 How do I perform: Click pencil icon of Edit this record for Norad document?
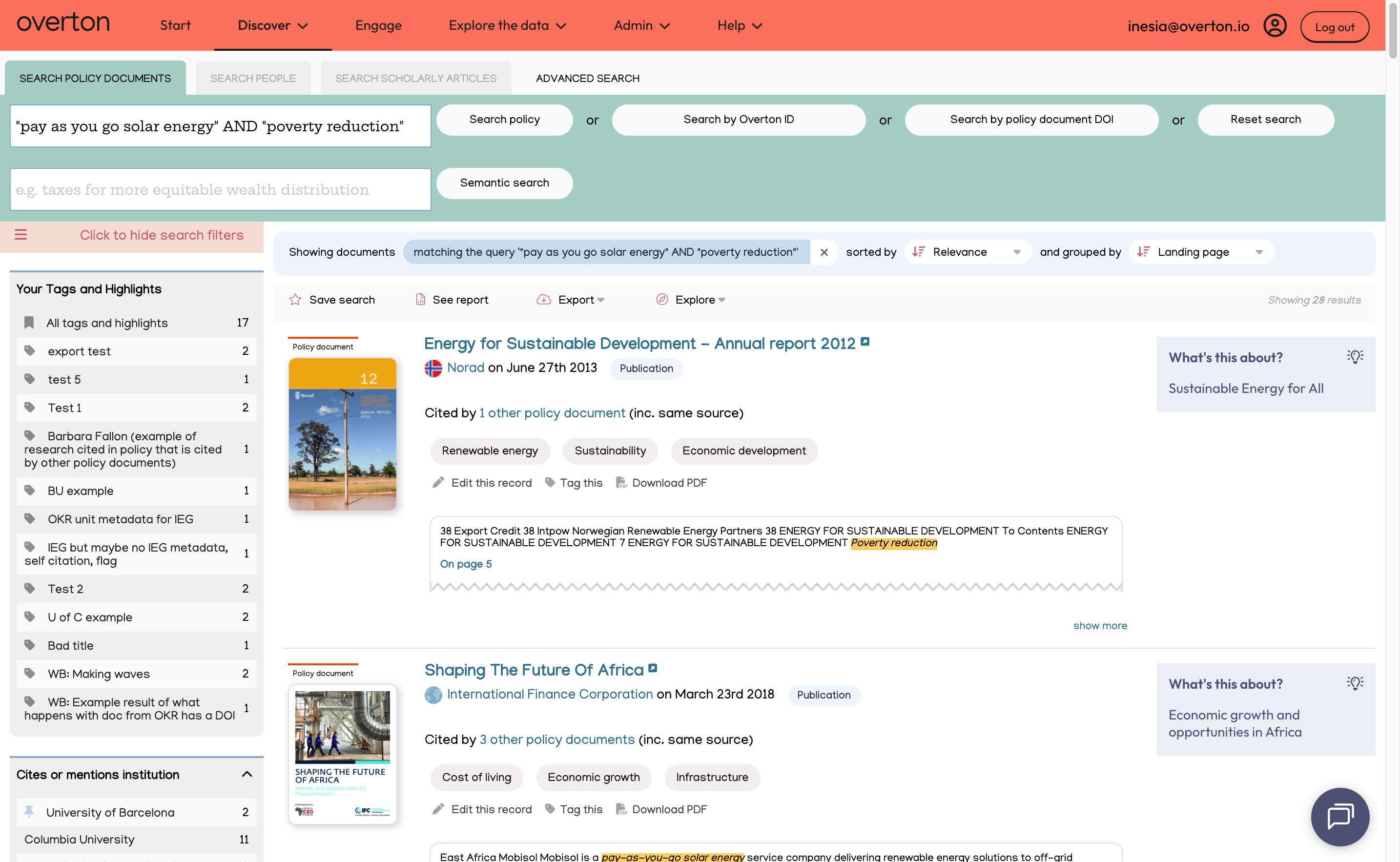pyautogui.click(x=438, y=483)
